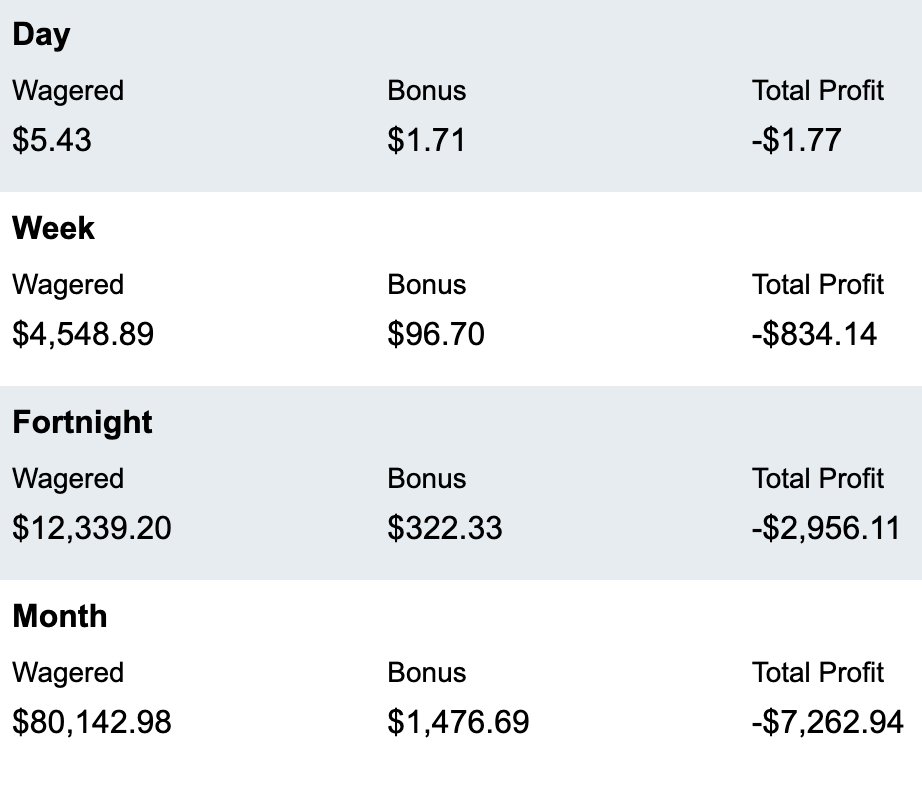Viewport: 922px width, 808px height.
Task: Click the Week bonus value $96.70
Action: pos(436,334)
